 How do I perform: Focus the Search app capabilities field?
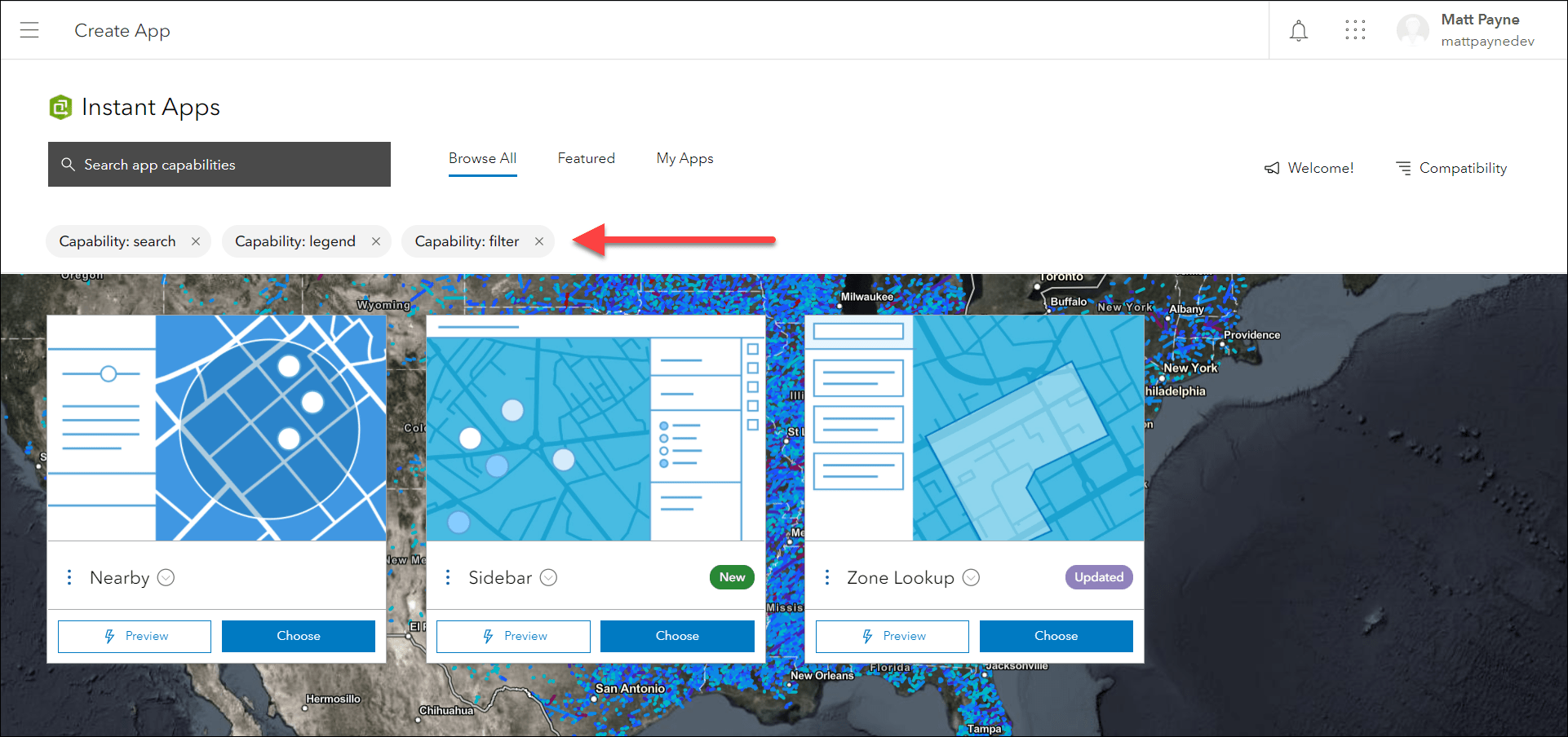[x=219, y=165]
